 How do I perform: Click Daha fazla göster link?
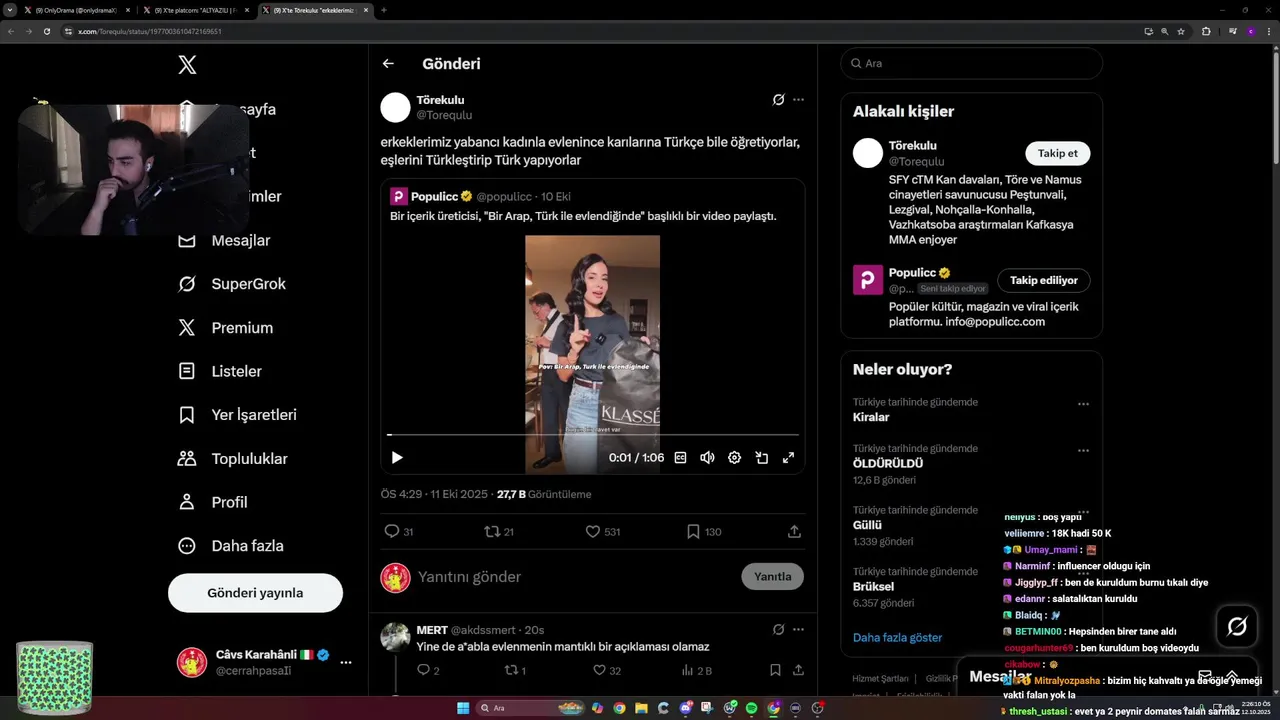(x=897, y=637)
